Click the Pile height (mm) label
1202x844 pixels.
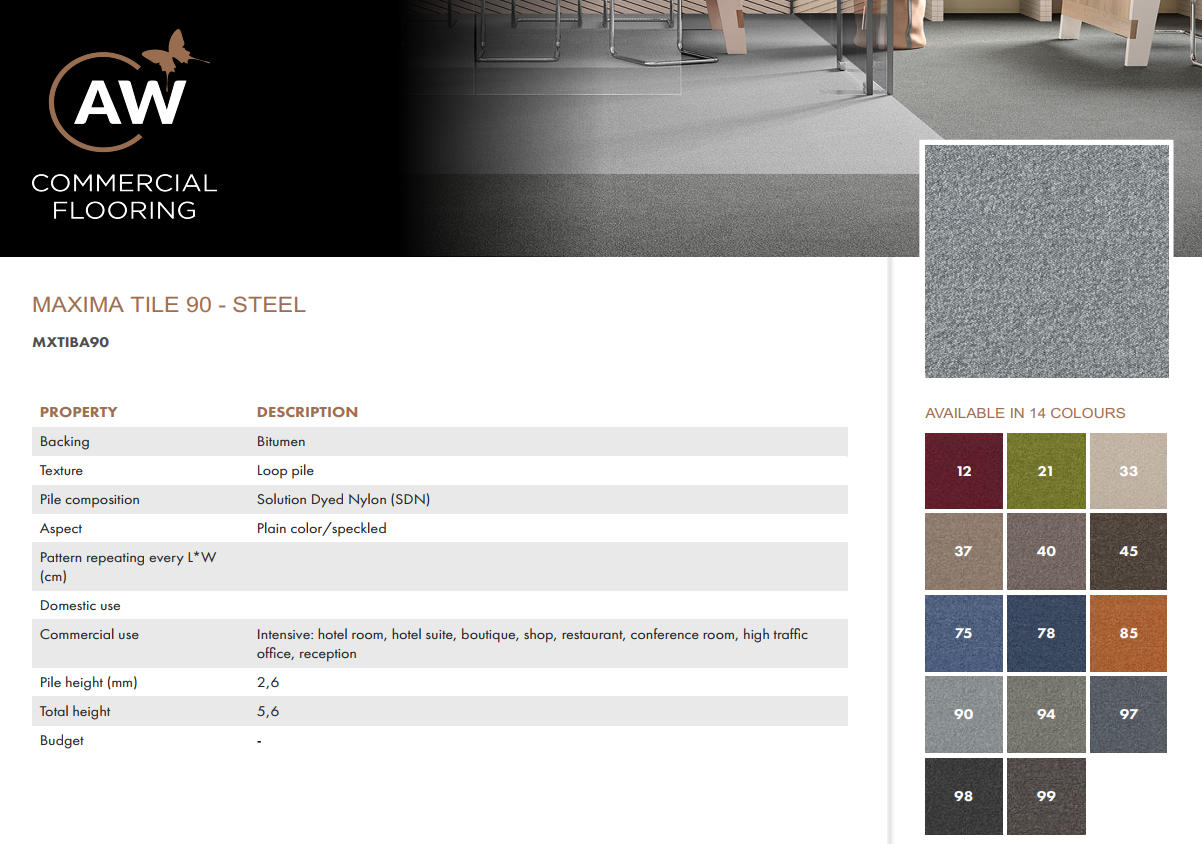pos(88,682)
